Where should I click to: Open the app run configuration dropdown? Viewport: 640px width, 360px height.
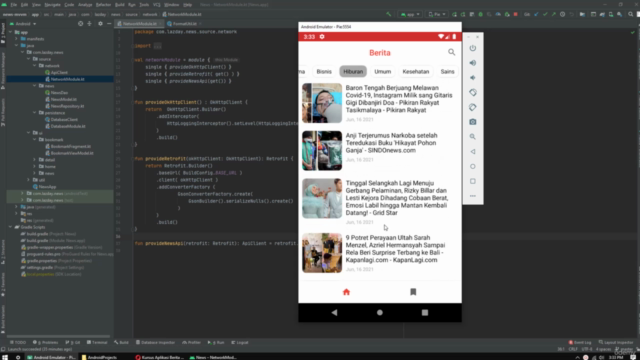(x=410, y=14)
